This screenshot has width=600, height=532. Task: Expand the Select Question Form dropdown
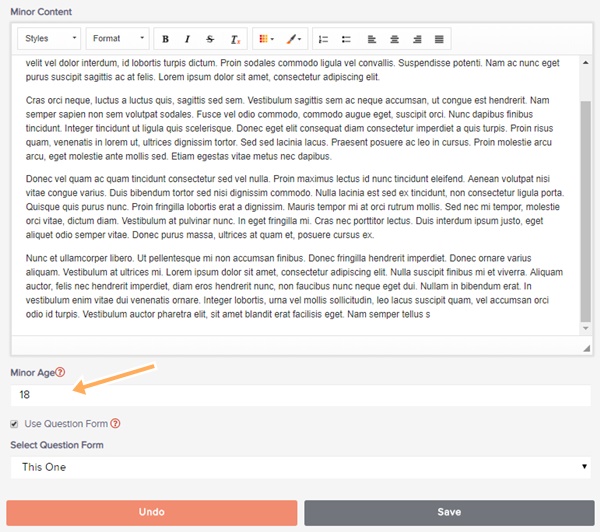(x=300, y=467)
